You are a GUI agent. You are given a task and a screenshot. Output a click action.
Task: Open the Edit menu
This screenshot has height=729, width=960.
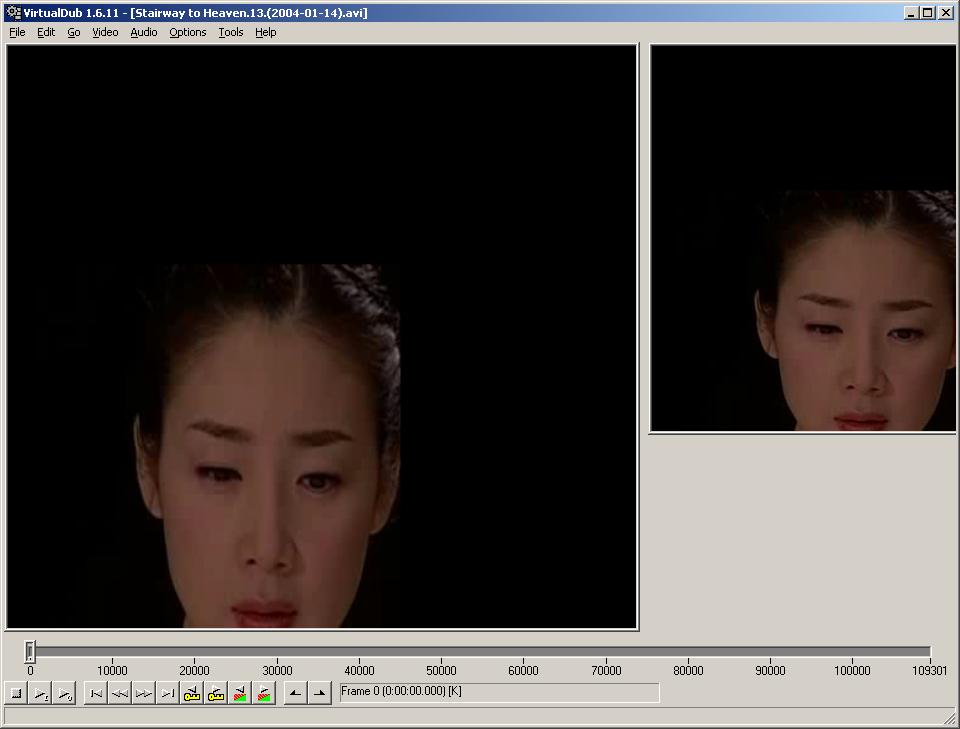pos(46,32)
